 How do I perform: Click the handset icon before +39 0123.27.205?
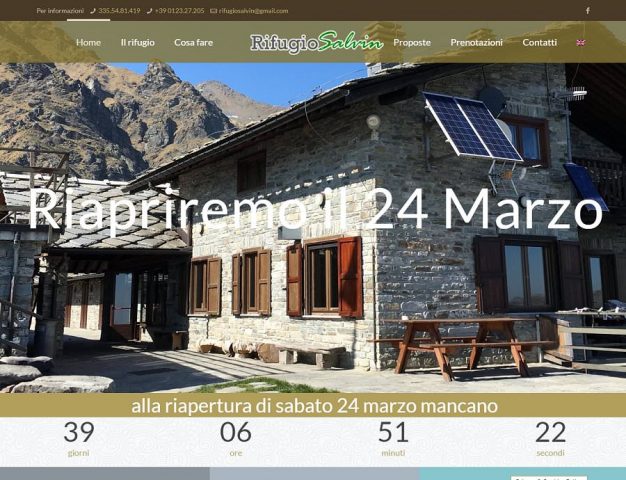[150, 11]
